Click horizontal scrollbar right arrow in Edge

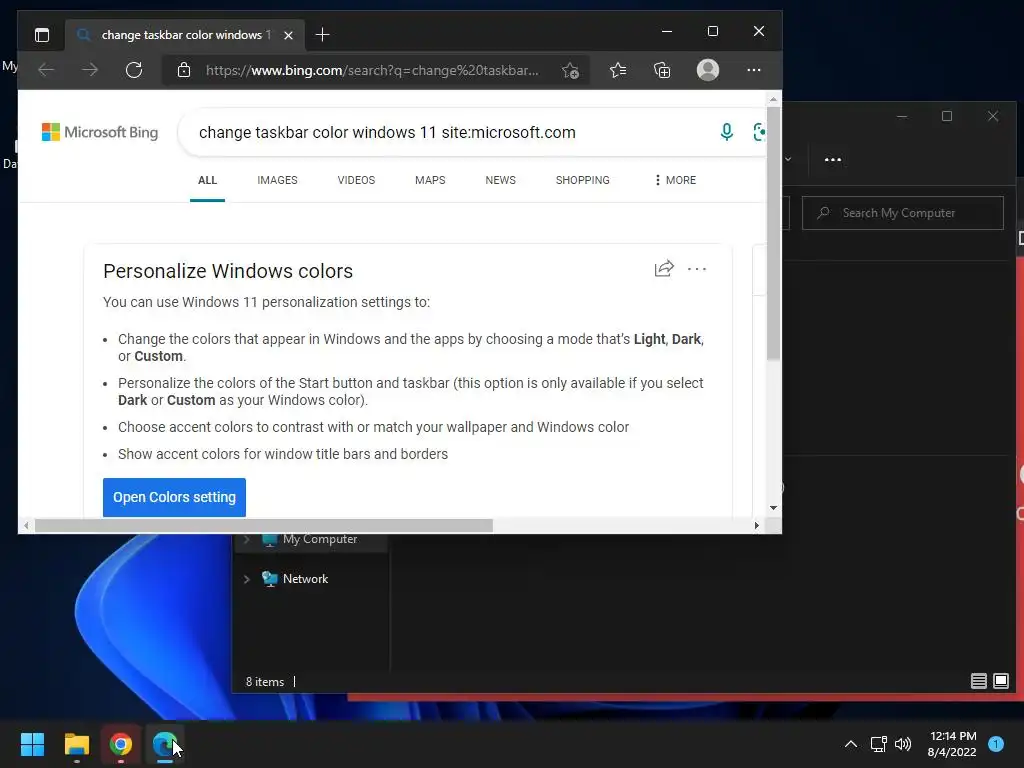coord(756,526)
